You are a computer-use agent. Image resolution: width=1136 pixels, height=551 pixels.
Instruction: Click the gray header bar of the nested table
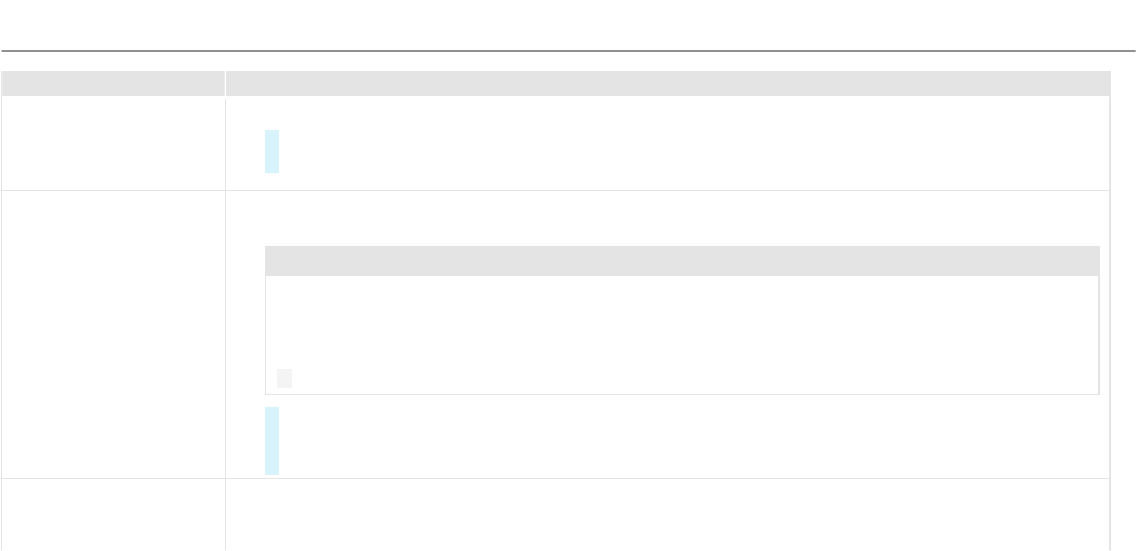coord(681,261)
